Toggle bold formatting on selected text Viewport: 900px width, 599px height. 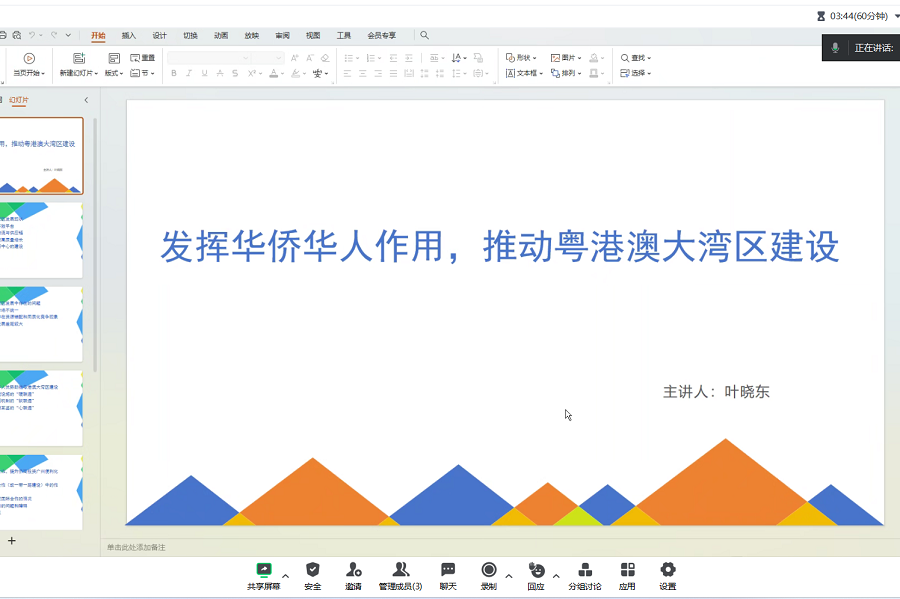pyautogui.click(x=173, y=73)
